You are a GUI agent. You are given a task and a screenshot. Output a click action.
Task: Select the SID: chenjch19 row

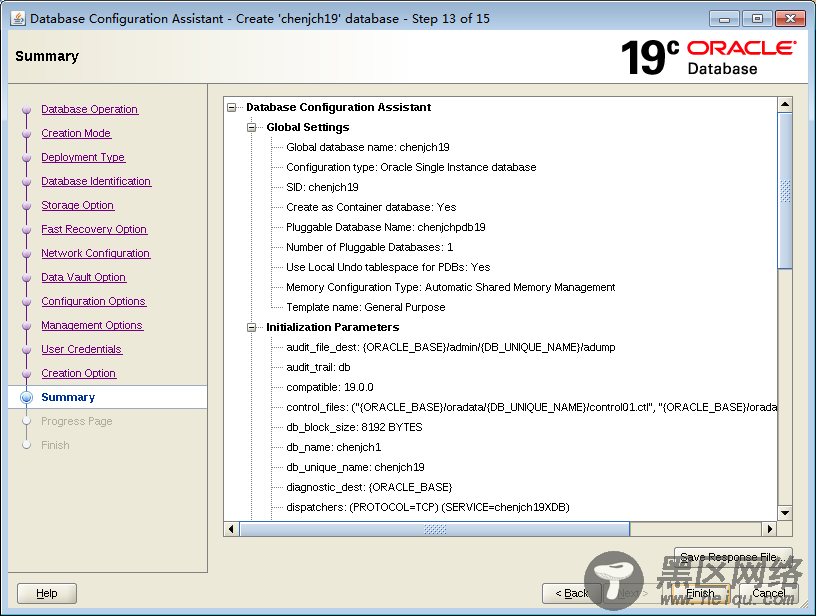322,187
